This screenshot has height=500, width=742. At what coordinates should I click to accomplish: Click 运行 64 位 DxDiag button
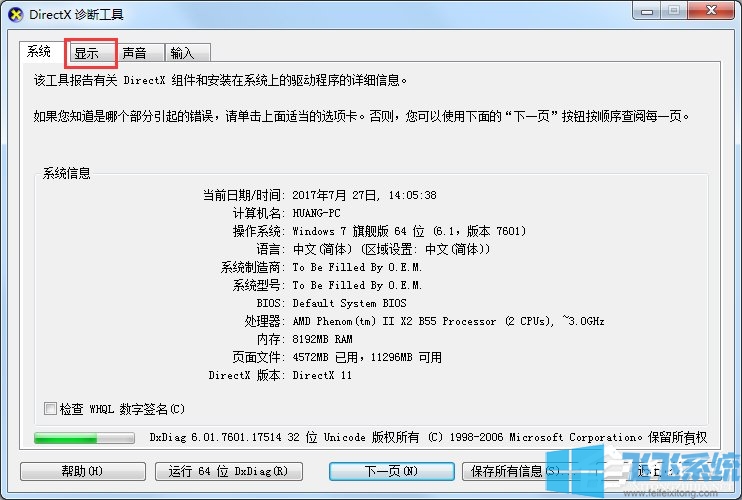228,471
